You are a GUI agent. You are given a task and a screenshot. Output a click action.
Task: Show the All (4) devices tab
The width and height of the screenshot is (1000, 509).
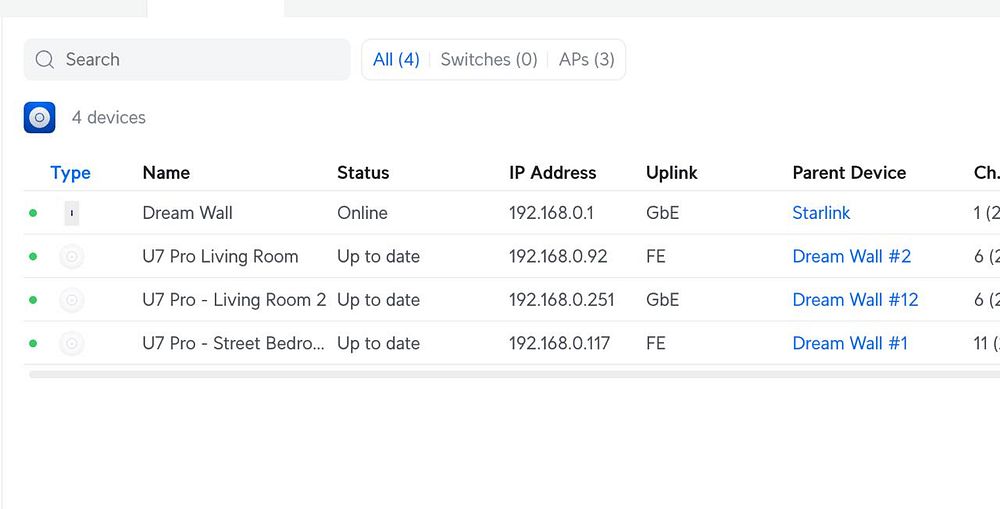coord(396,60)
